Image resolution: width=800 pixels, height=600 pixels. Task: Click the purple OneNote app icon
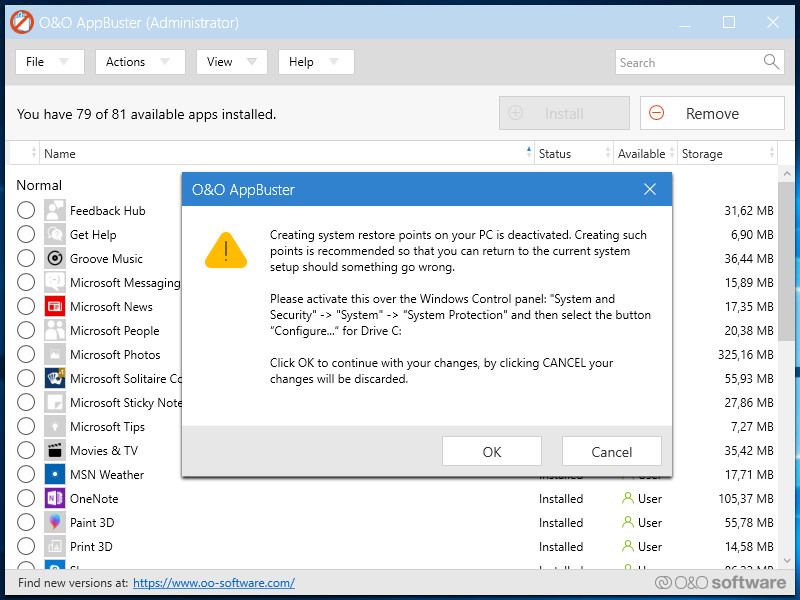55,498
